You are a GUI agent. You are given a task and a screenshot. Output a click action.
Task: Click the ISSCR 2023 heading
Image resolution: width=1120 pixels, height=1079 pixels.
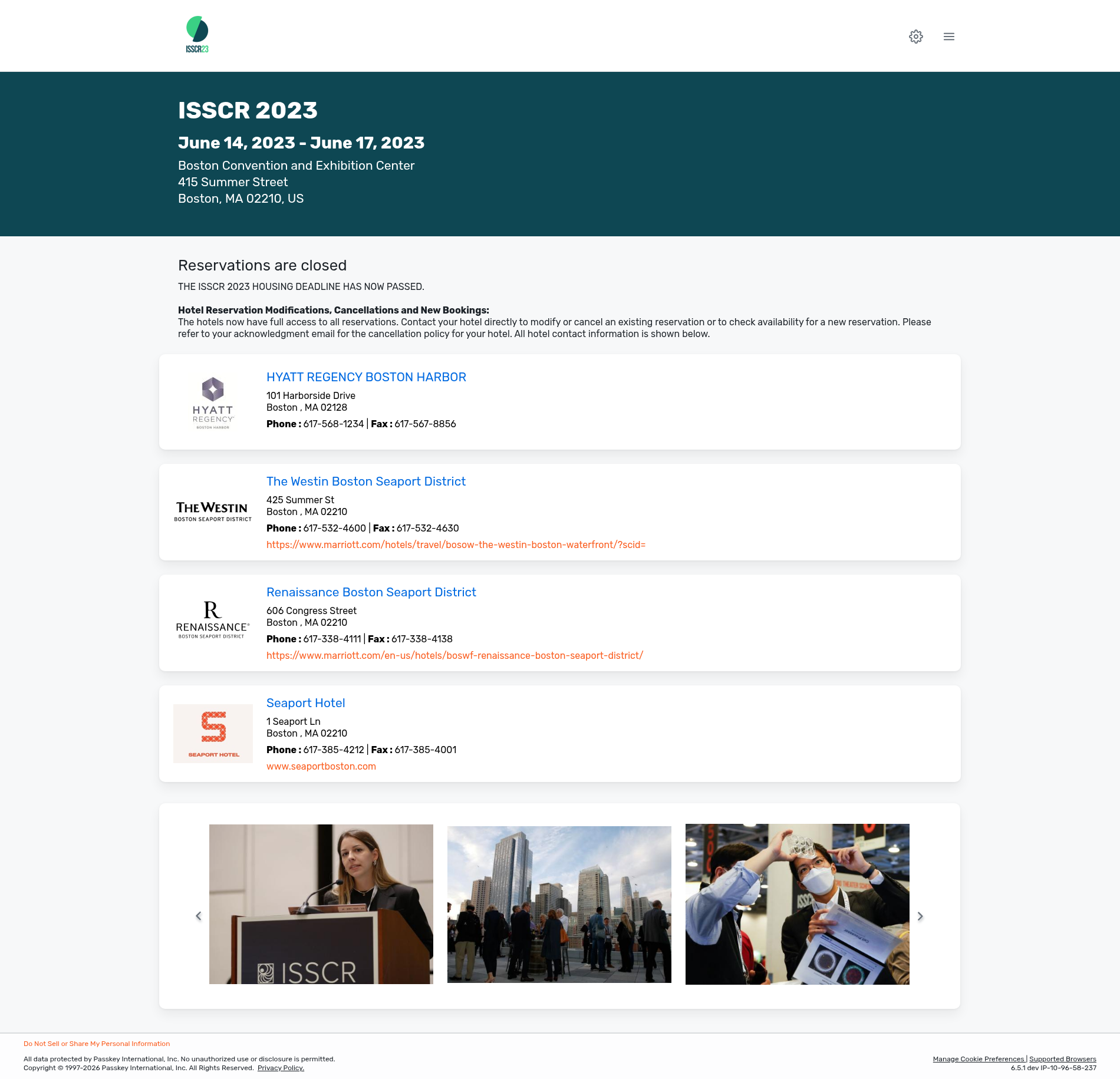point(248,110)
